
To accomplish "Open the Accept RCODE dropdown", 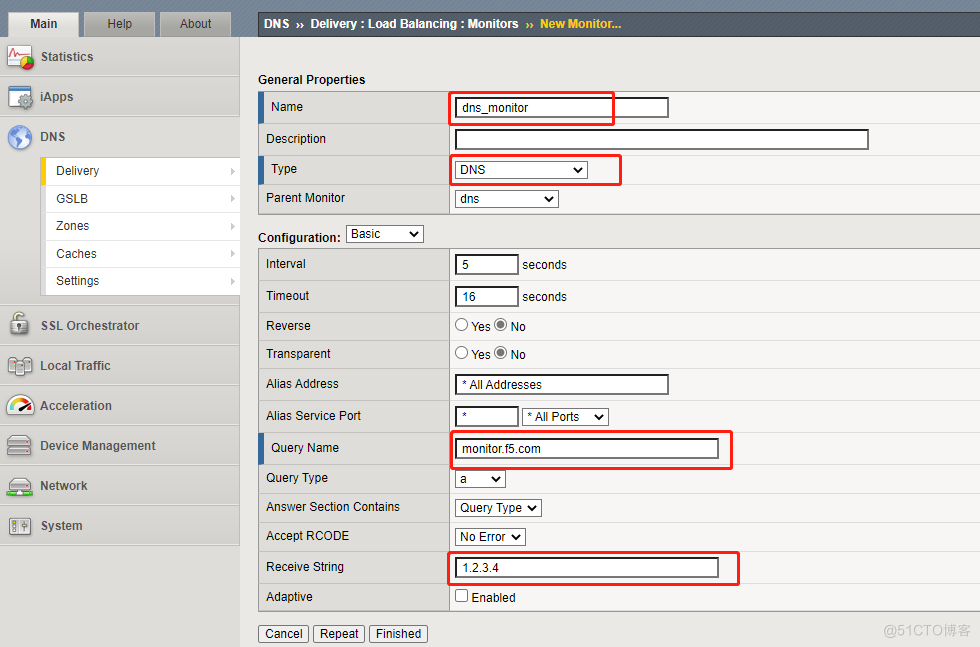I will coord(490,537).
